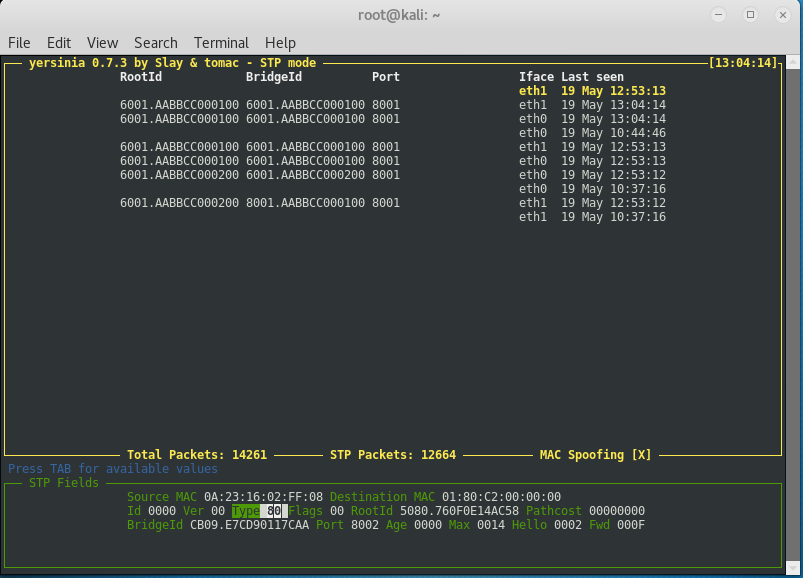Select highlighted eth1 12:53:13 row

pos(592,91)
